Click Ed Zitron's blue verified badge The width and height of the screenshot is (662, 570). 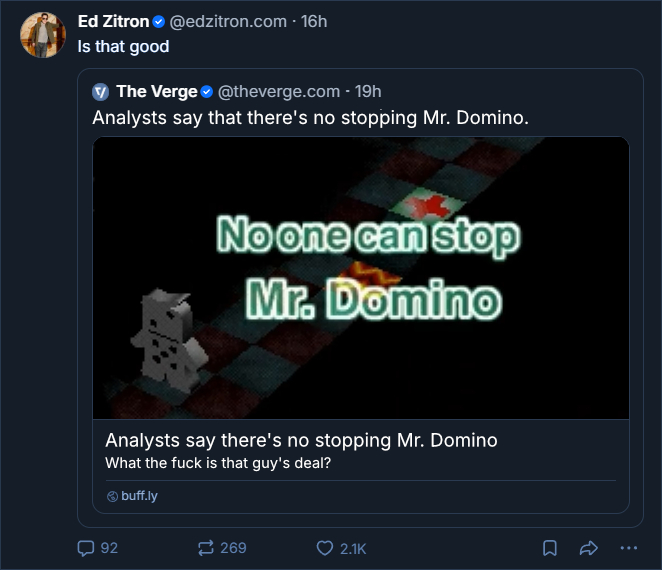[x=158, y=22]
